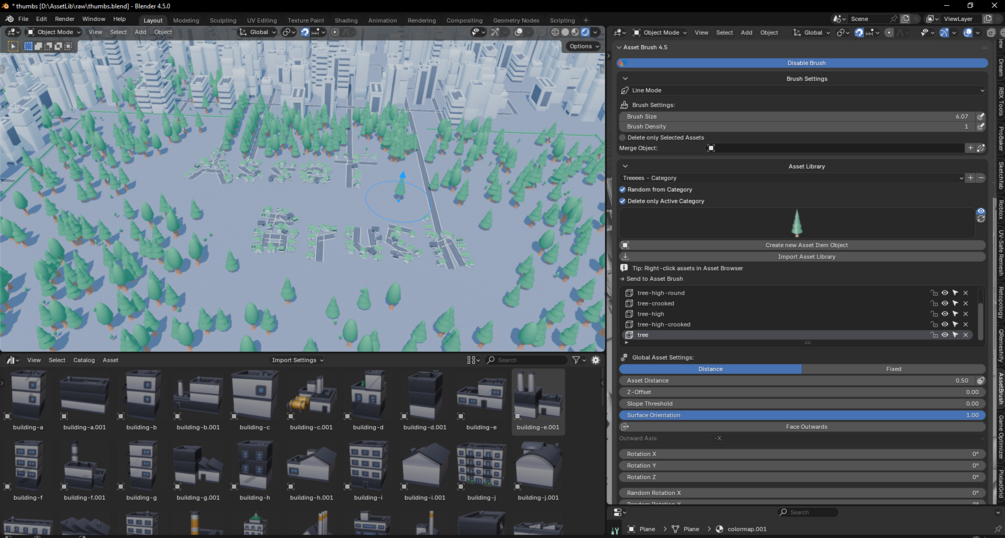Click the filter icon in asset browser
Viewport: 1005px width, 538px height.
point(576,360)
